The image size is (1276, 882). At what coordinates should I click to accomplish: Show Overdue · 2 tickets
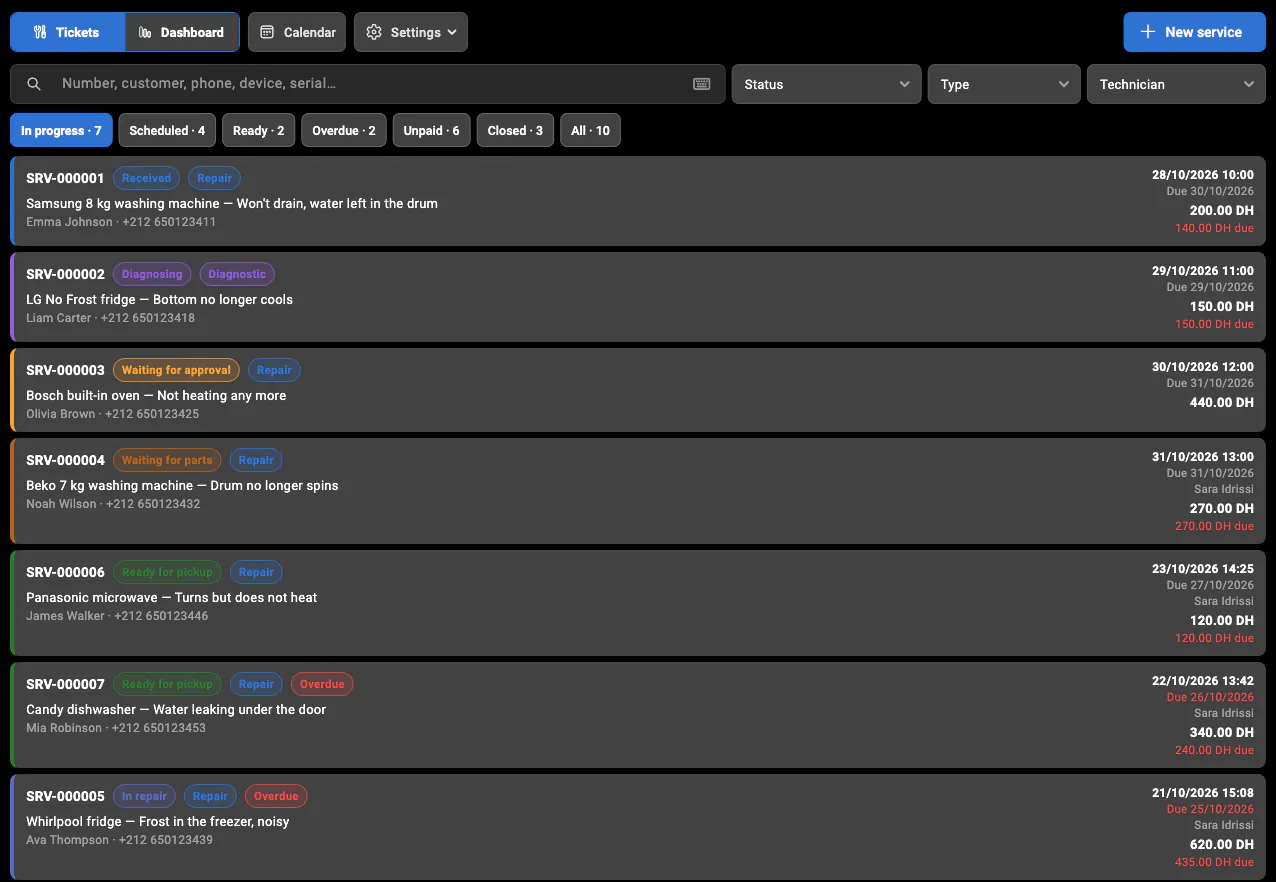pos(344,130)
